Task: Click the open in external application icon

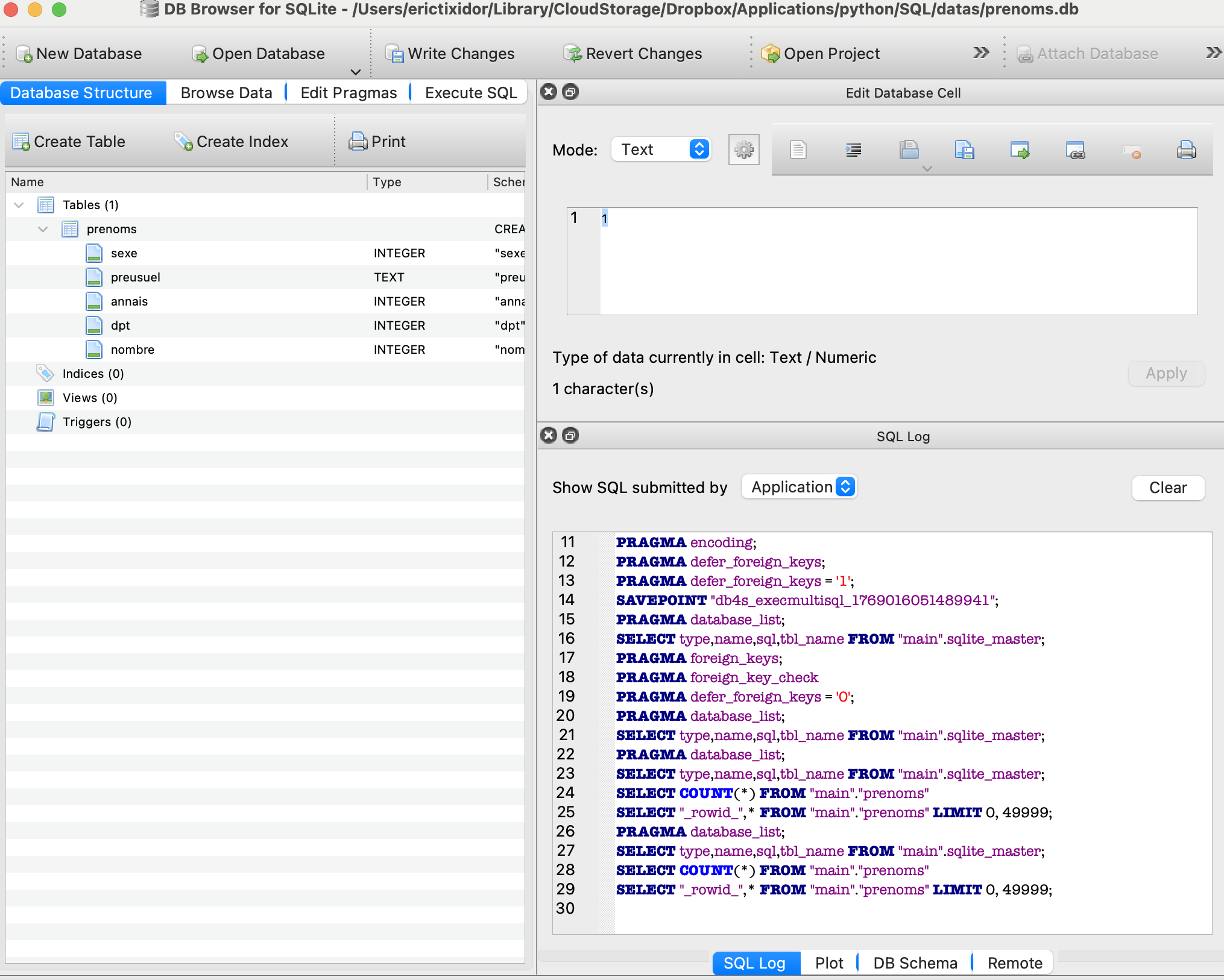Action: point(1075,149)
